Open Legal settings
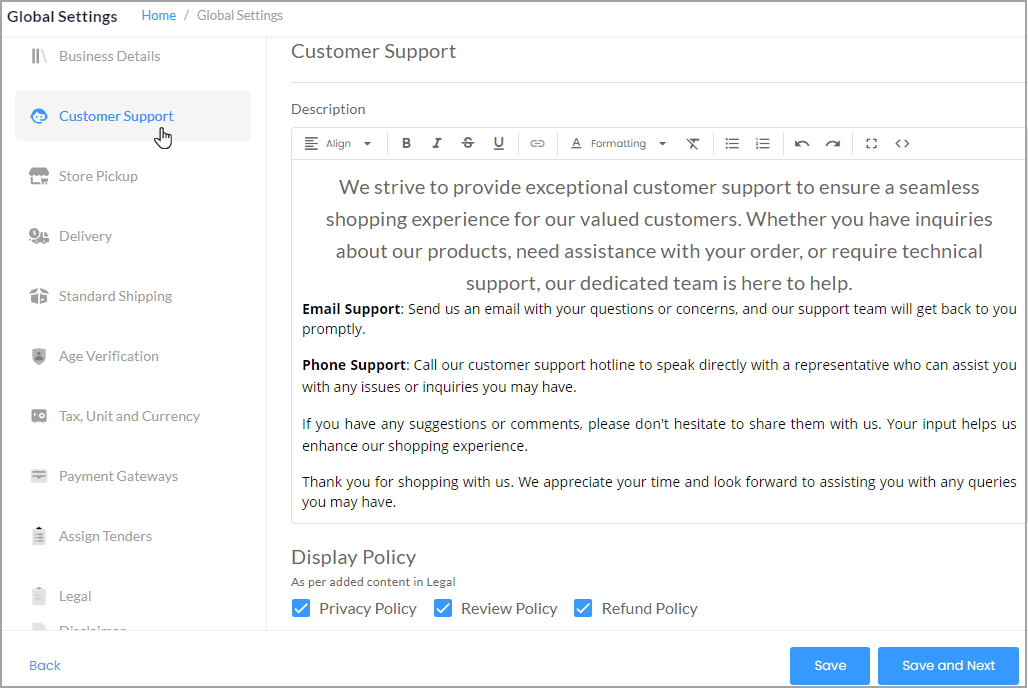 [x=75, y=596]
